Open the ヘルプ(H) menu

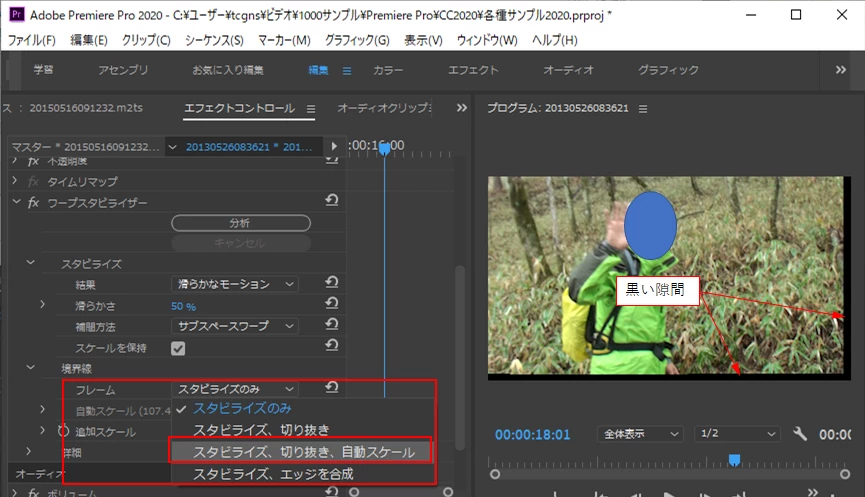(554, 40)
